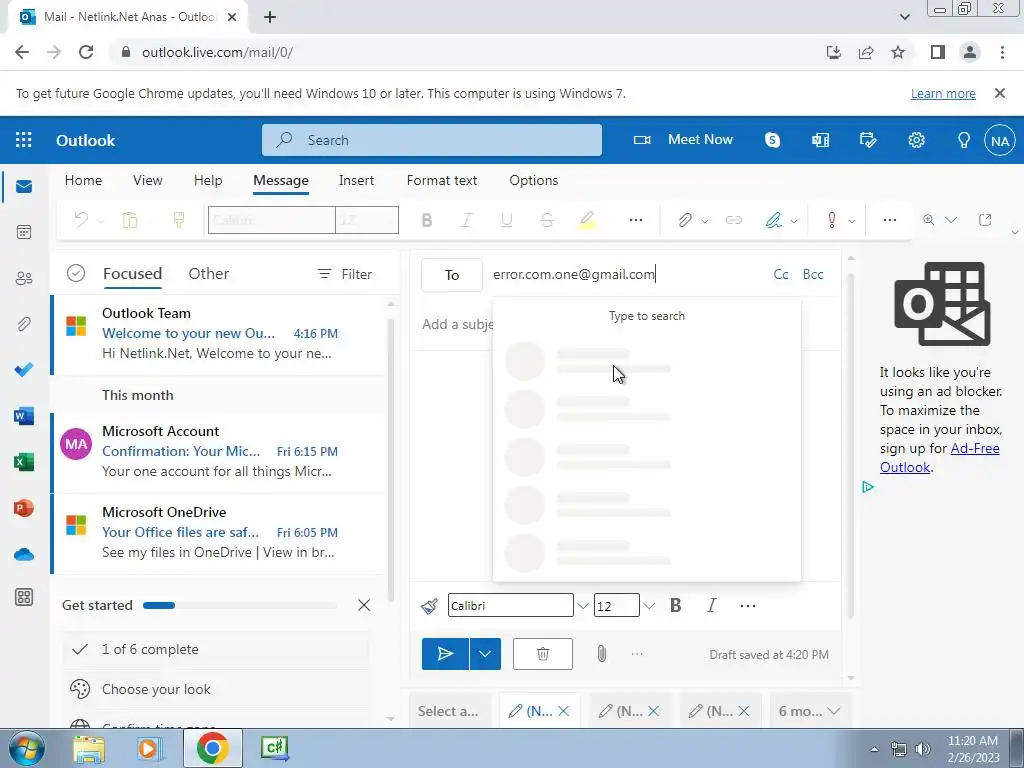
Task: Expand the Send options dropdown arrow
Action: (x=485, y=654)
